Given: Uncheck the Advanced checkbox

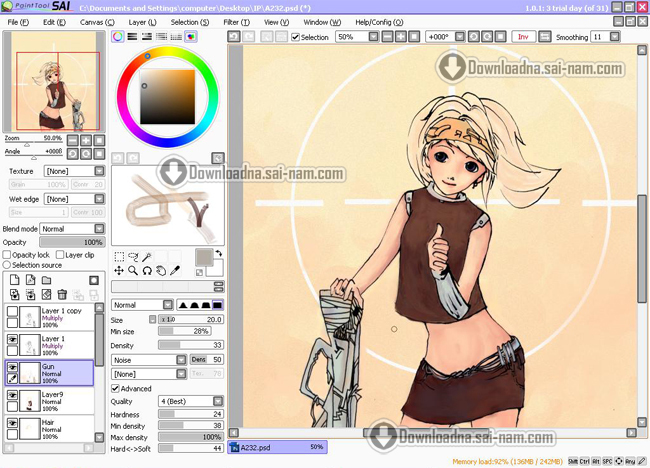Looking at the screenshot, I should 115,388.
